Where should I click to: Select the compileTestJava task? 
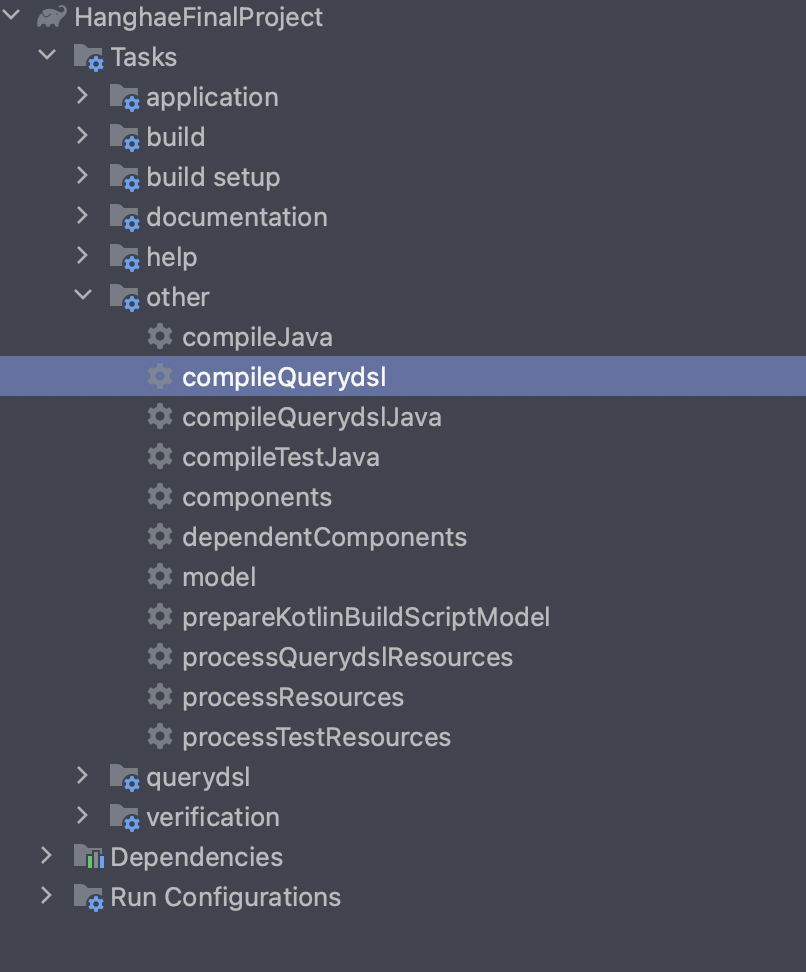click(280, 457)
